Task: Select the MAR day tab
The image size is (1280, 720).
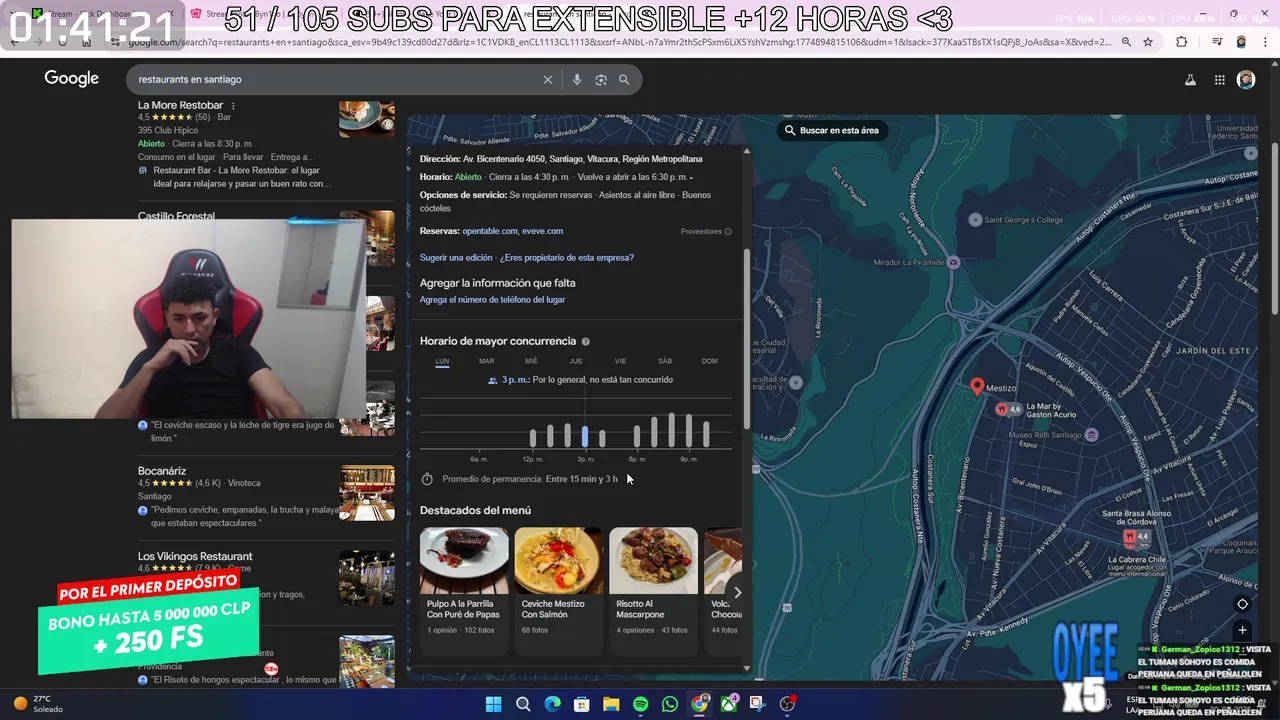Action: click(486, 361)
